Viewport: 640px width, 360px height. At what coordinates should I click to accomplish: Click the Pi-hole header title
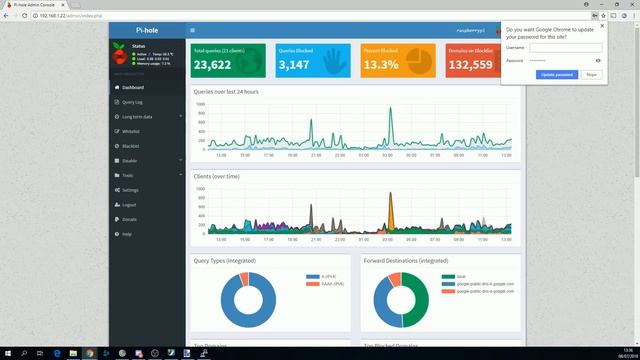(x=147, y=30)
